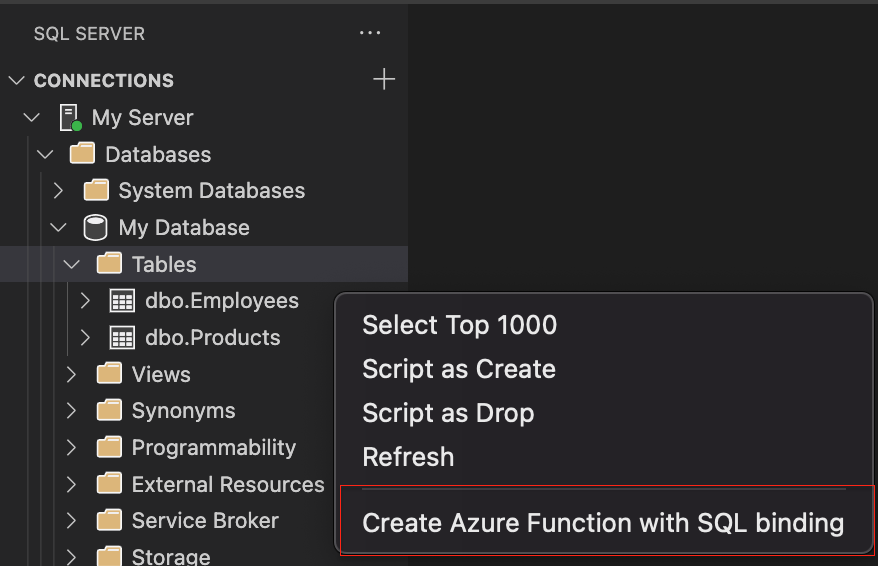Select Script as Drop in context menu
Image resolution: width=878 pixels, height=566 pixels.
click(447, 413)
